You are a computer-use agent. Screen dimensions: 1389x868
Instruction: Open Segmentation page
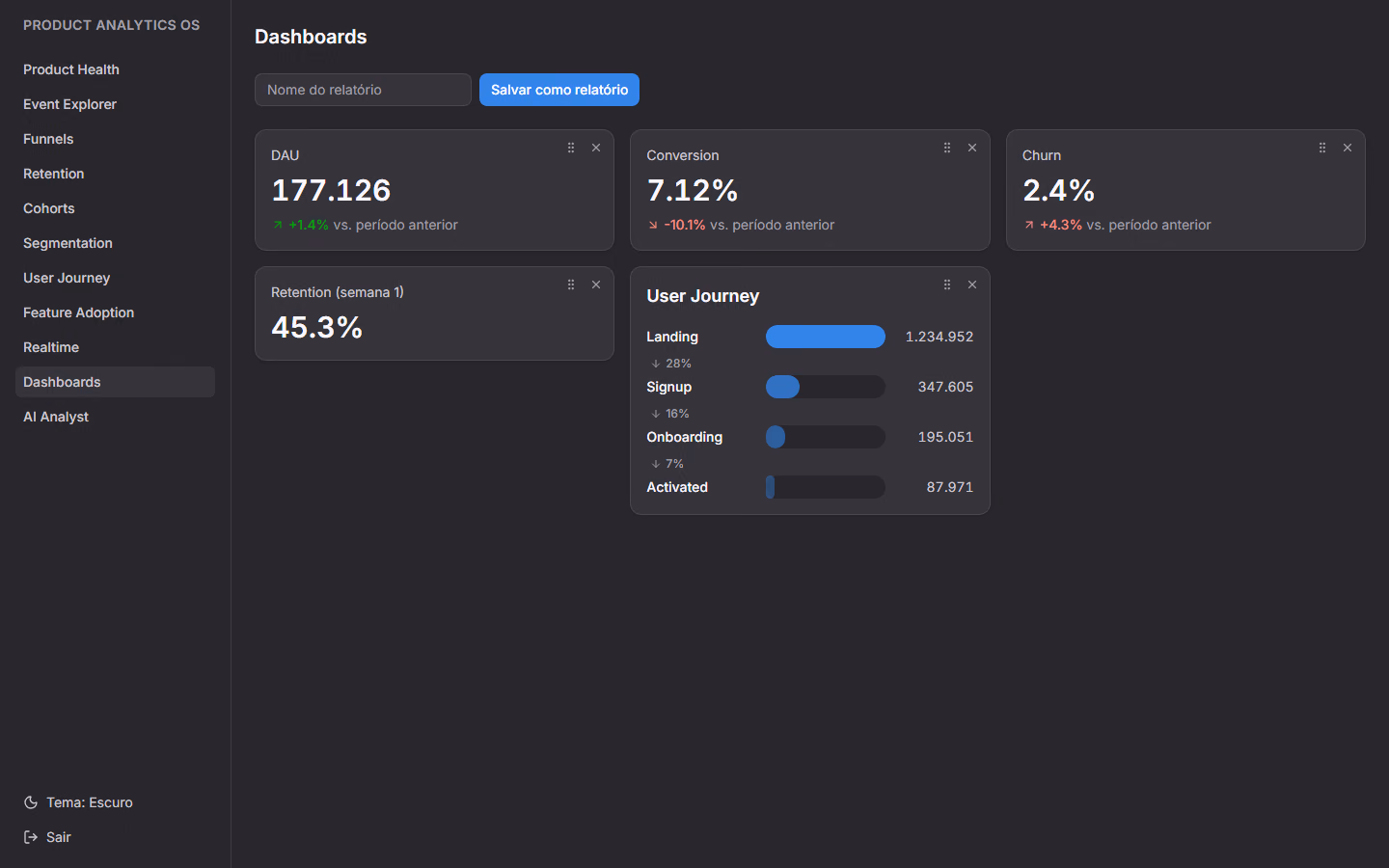(115, 243)
